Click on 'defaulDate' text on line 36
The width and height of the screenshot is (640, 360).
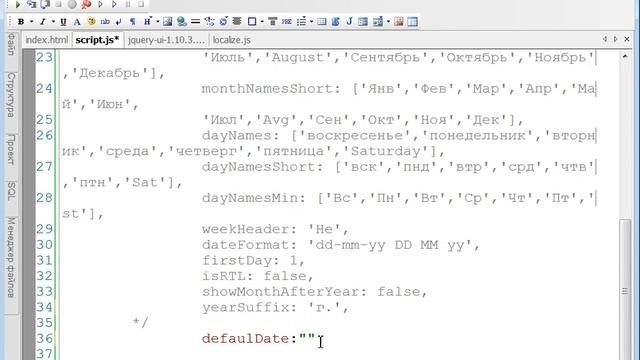pos(247,339)
